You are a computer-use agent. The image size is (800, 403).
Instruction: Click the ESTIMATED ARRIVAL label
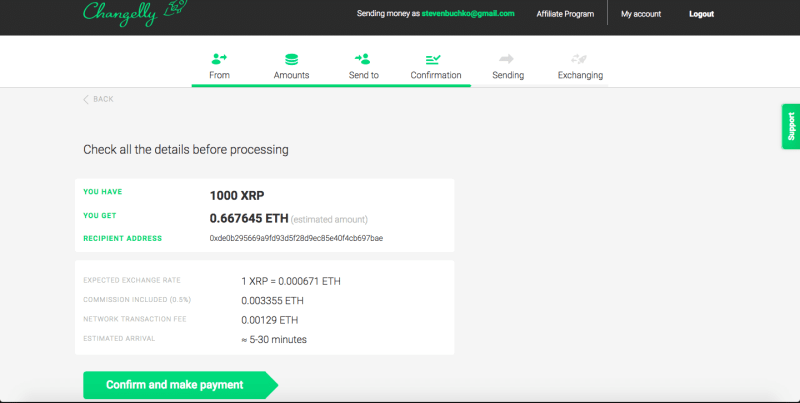(x=119, y=338)
